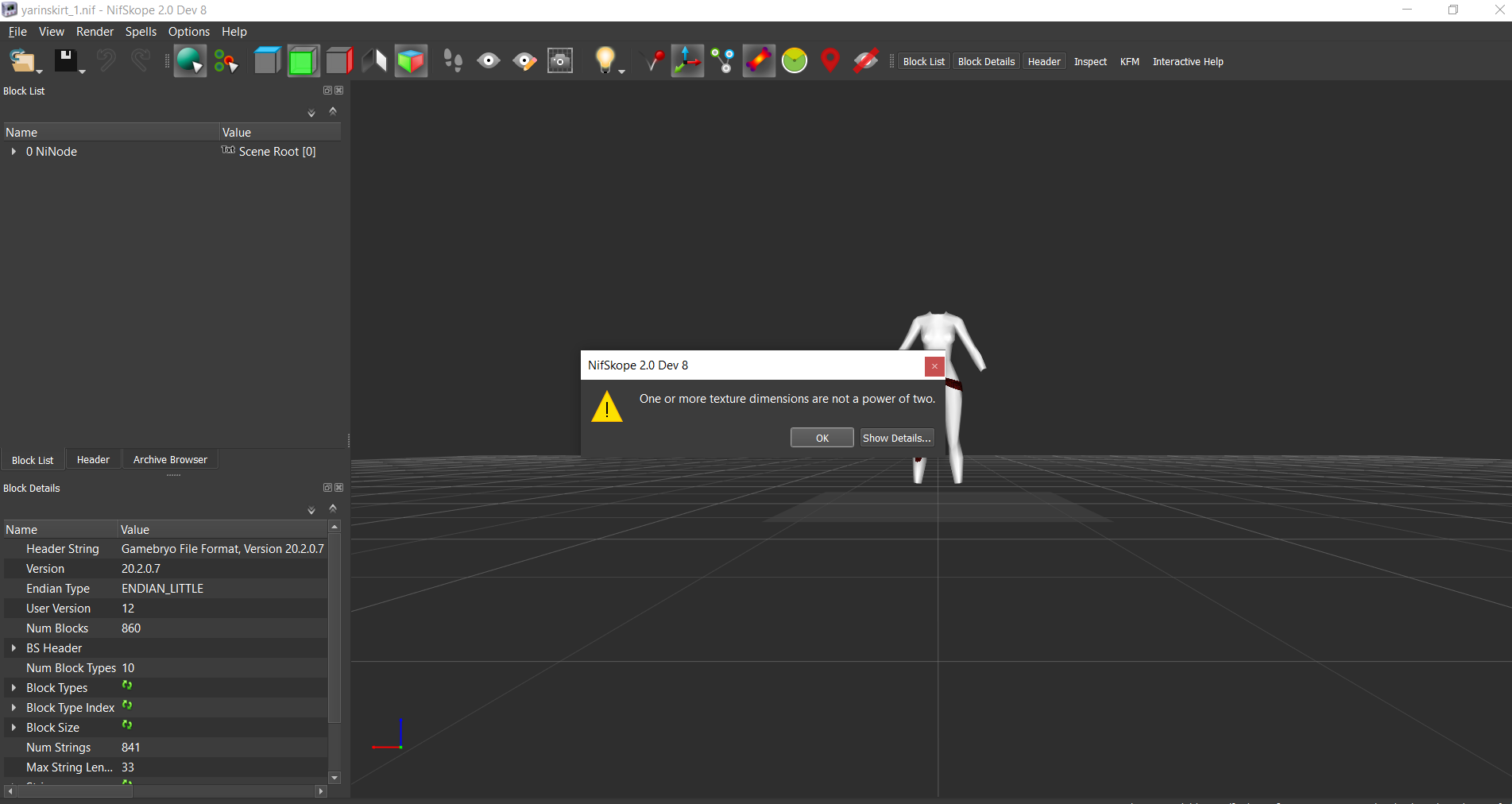Toggle KFM toolbar button
The image size is (1512, 804).
[x=1129, y=61]
